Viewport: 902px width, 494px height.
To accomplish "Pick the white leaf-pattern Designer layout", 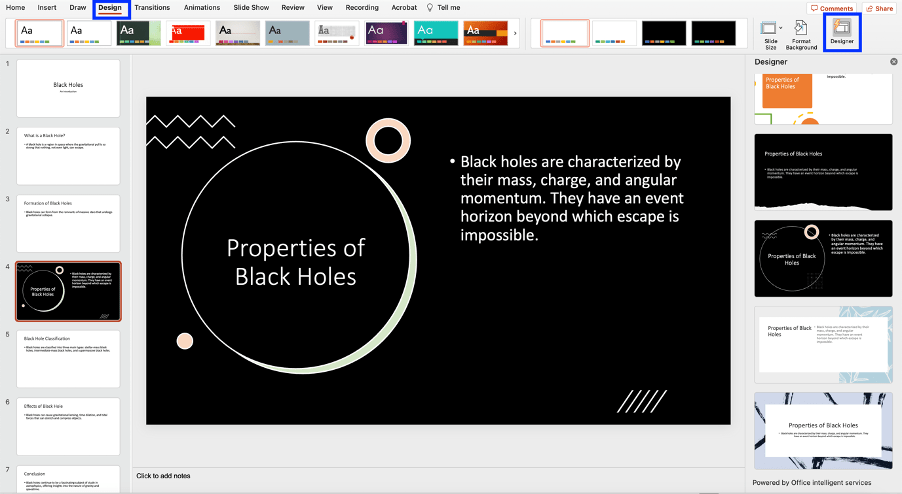I will (823, 344).
